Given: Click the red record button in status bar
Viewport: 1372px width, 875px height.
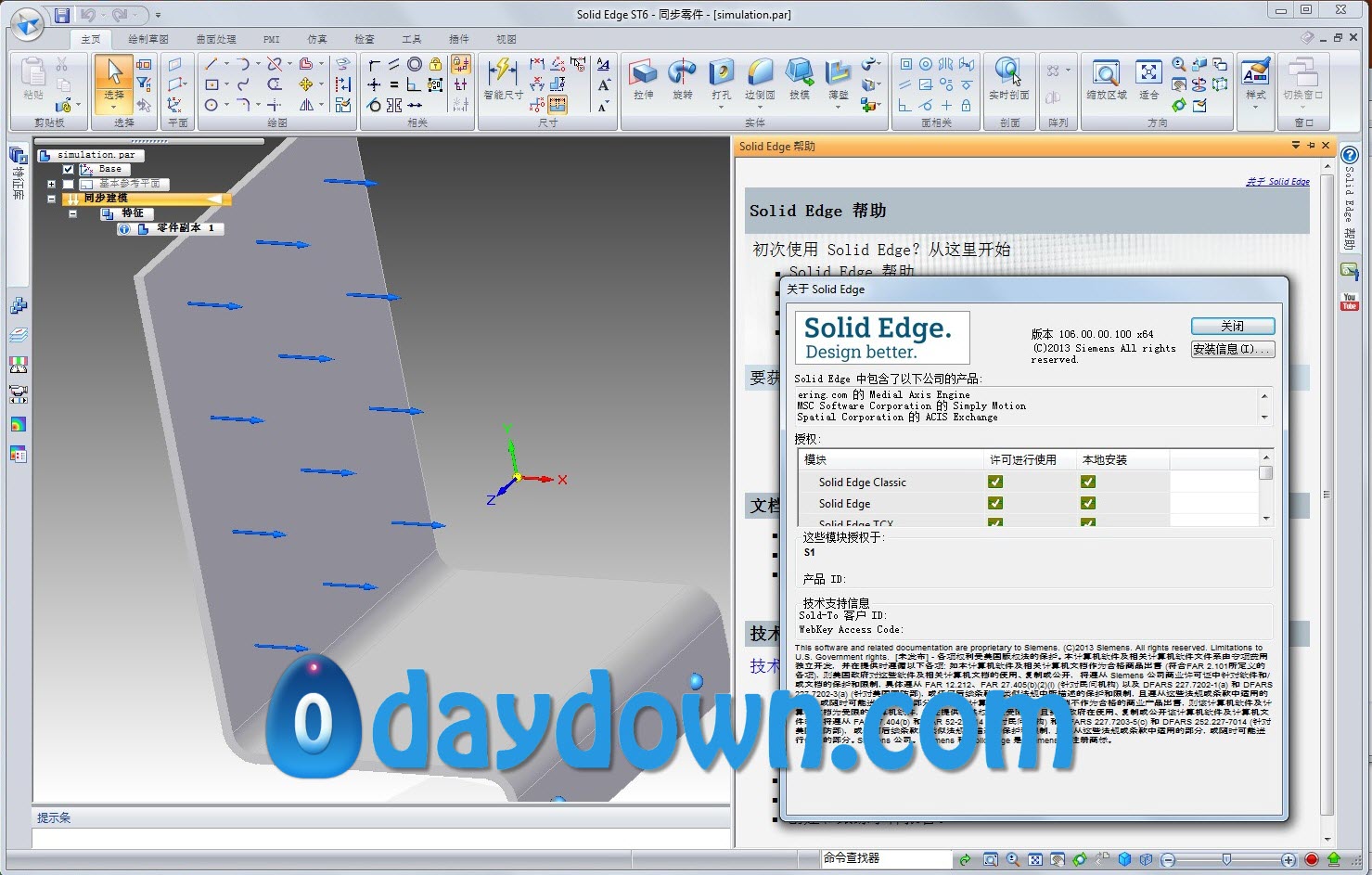Looking at the screenshot, I should [x=1311, y=859].
